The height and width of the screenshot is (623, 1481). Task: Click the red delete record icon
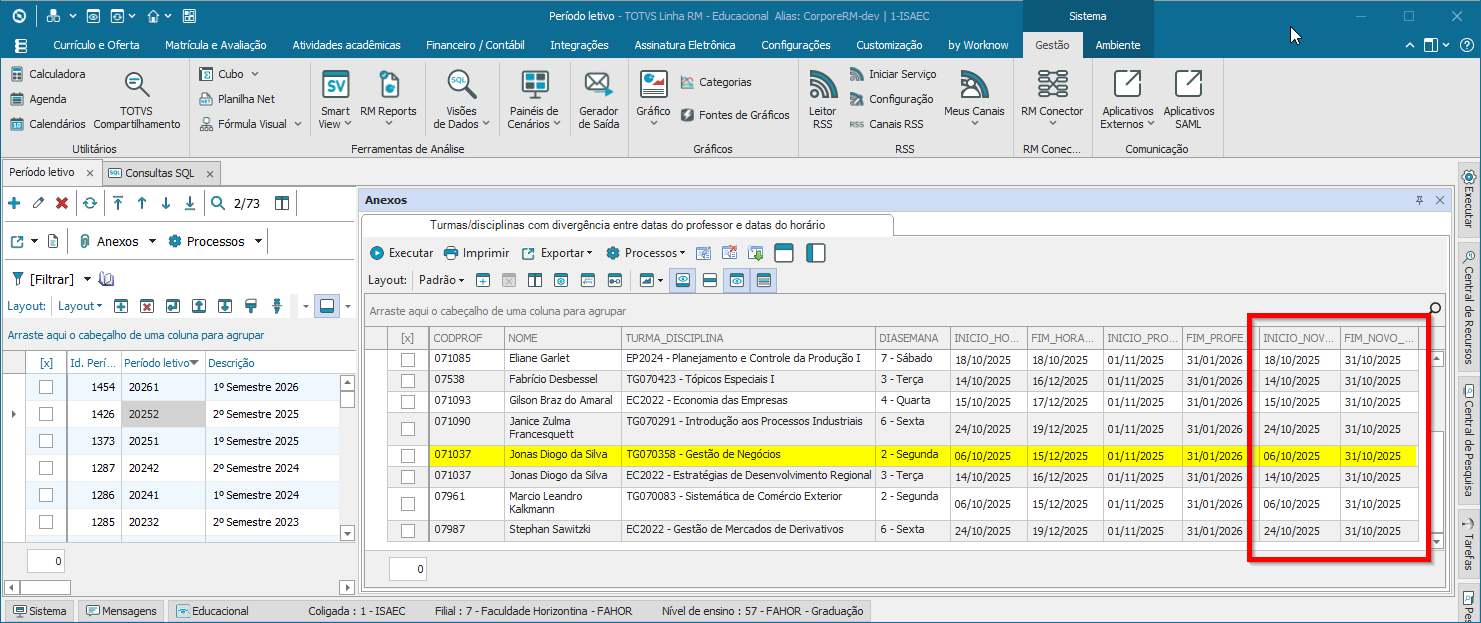pos(62,203)
